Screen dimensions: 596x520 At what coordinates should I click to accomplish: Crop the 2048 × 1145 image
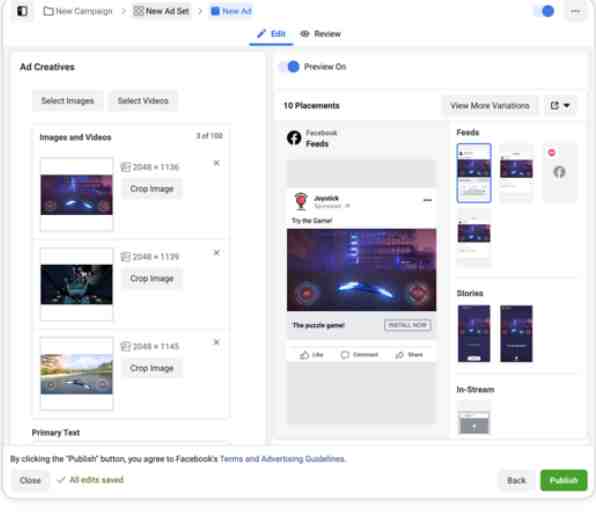click(x=152, y=368)
